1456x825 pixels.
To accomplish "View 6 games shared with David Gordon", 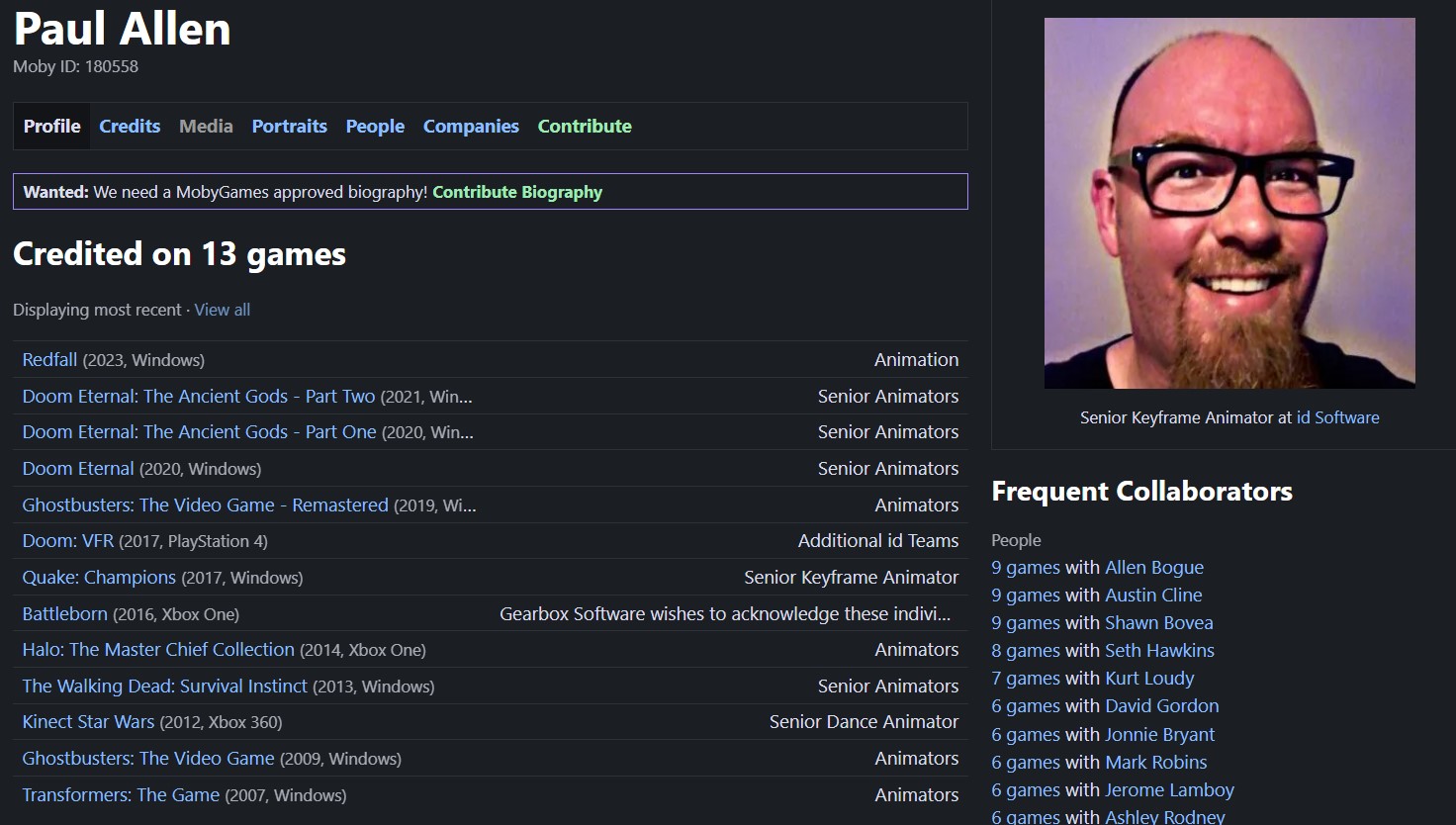I will pyautogui.click(x=1026, y=706).
